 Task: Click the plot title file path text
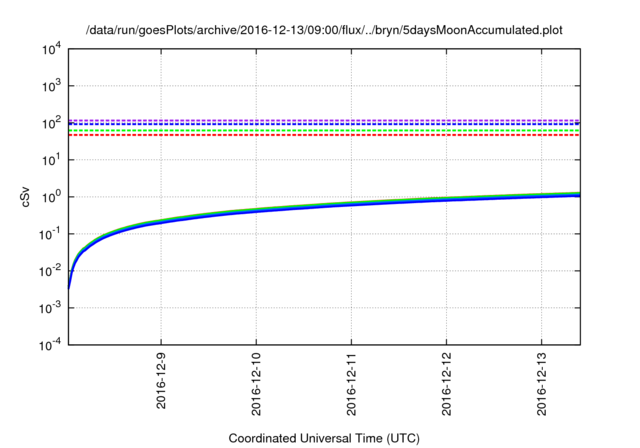click(x=324, y=30)
